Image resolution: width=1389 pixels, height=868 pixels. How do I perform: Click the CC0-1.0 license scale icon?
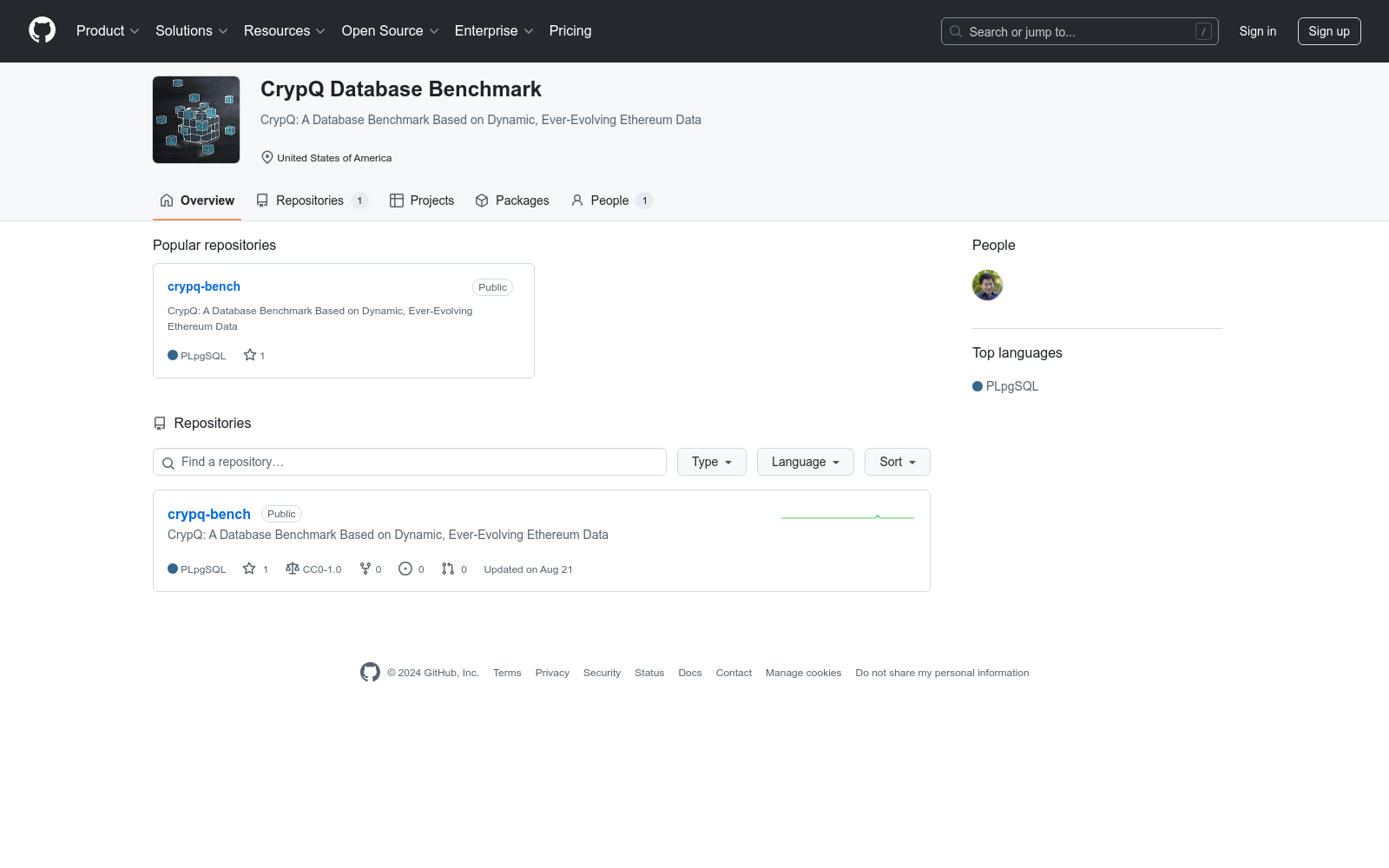[293, 569]
